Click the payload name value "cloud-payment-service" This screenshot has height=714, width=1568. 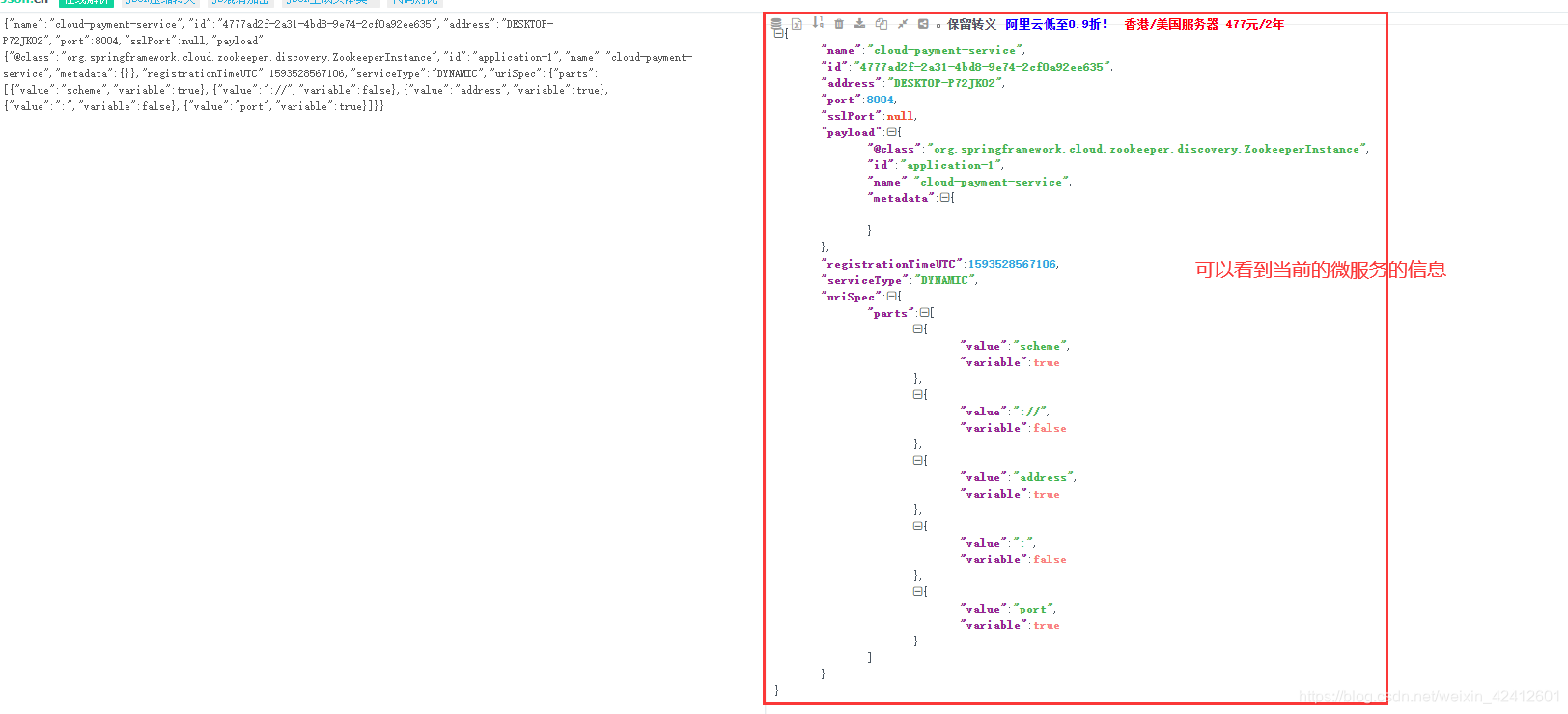[991, 182]
